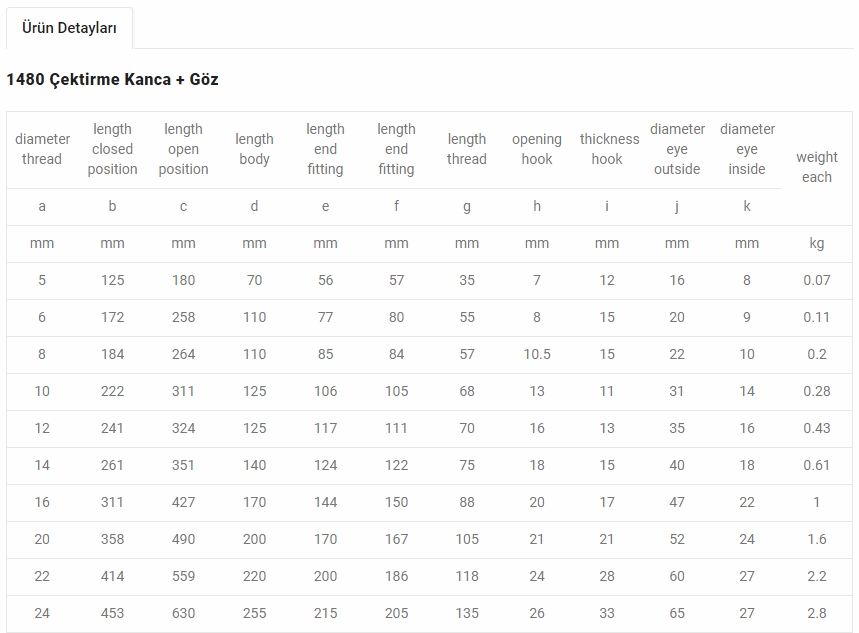The width and height of the screenshot is (859, 633).
Task: Open the Ürün Detayları tab
Action: click(x=69, y=28)
